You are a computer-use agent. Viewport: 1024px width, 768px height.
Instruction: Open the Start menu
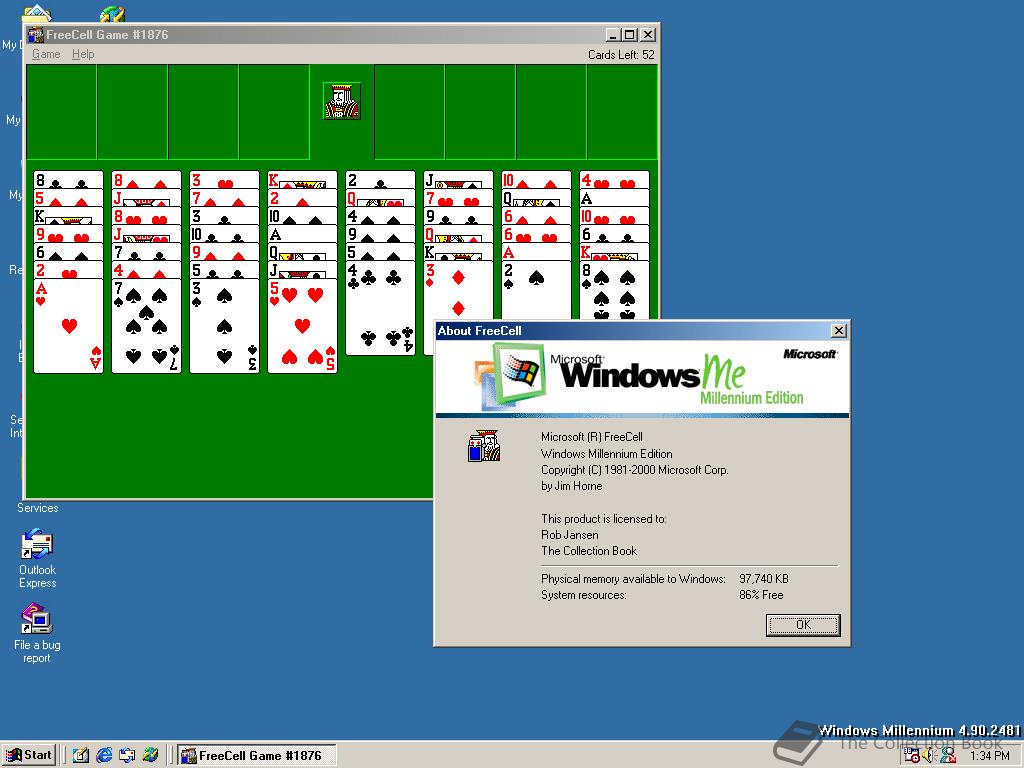[29, 755]
